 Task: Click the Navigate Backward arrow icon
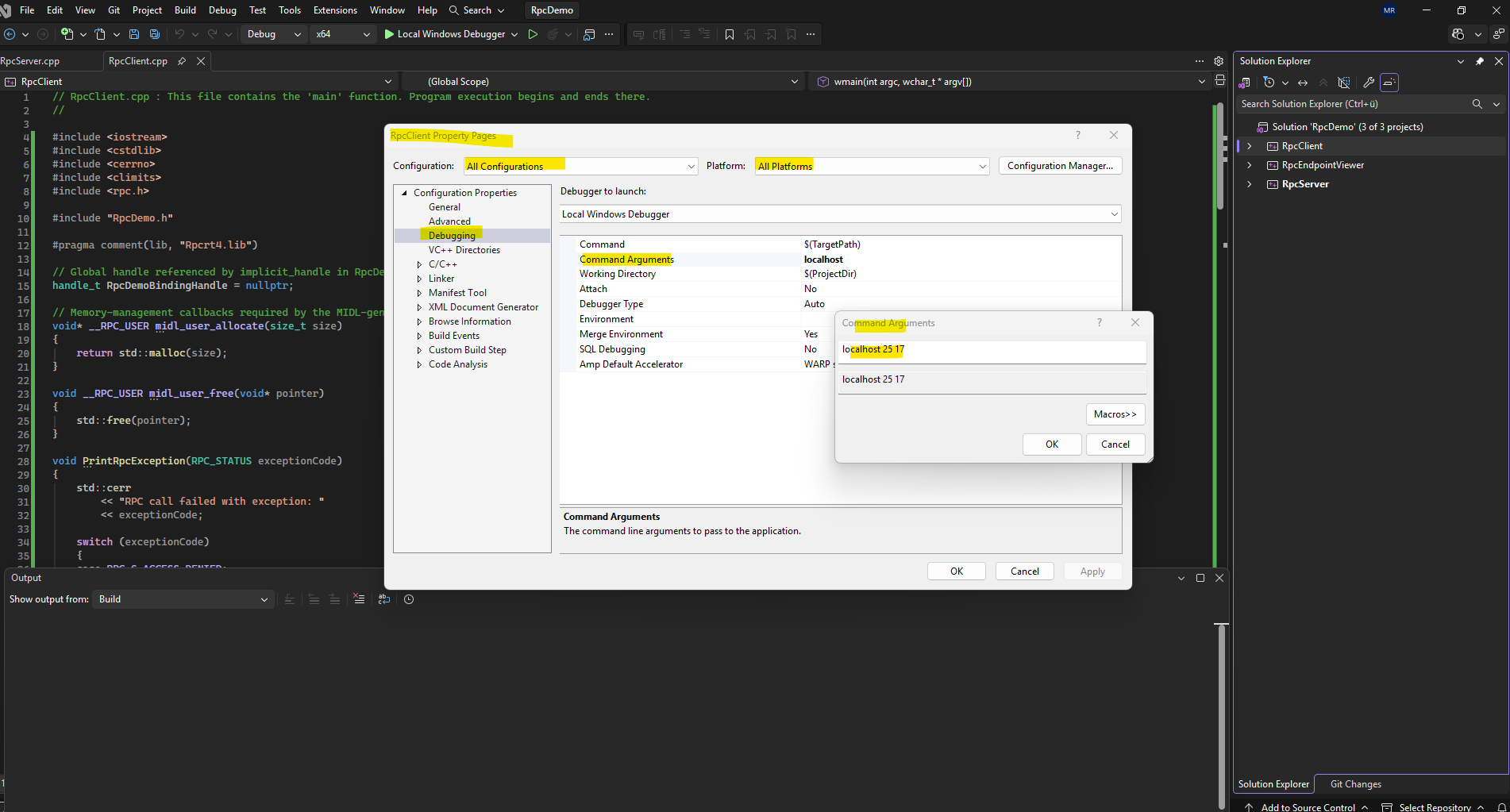[10, 34]
